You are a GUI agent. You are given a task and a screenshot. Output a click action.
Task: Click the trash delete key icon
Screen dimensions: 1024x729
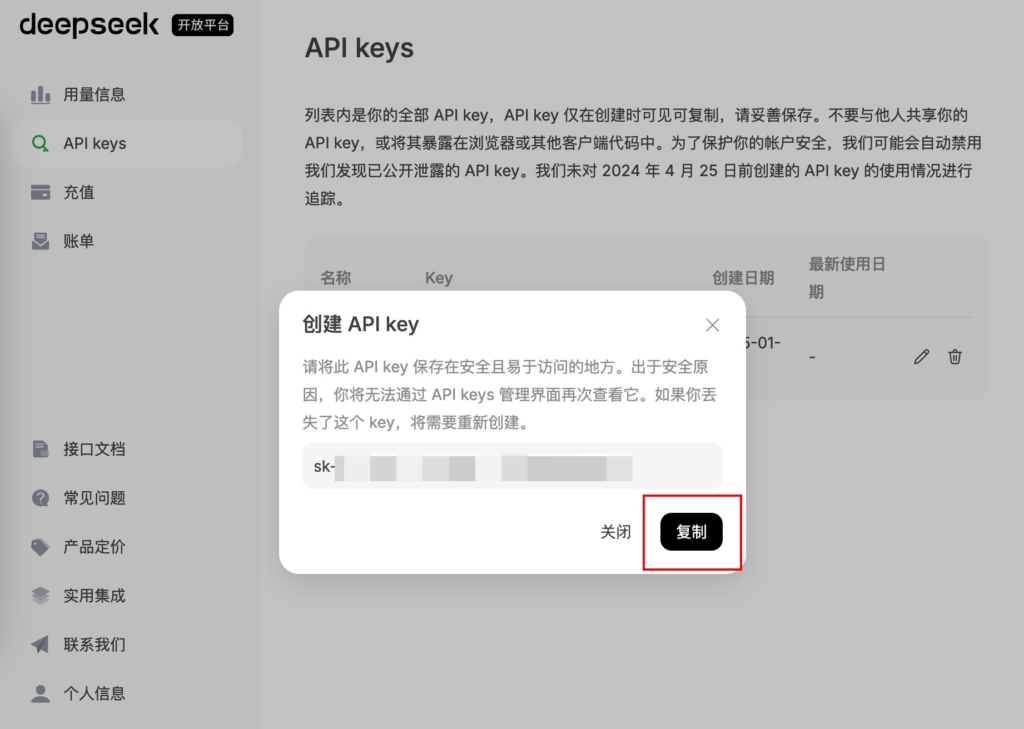pyautogui.click(x=955, y=357)
